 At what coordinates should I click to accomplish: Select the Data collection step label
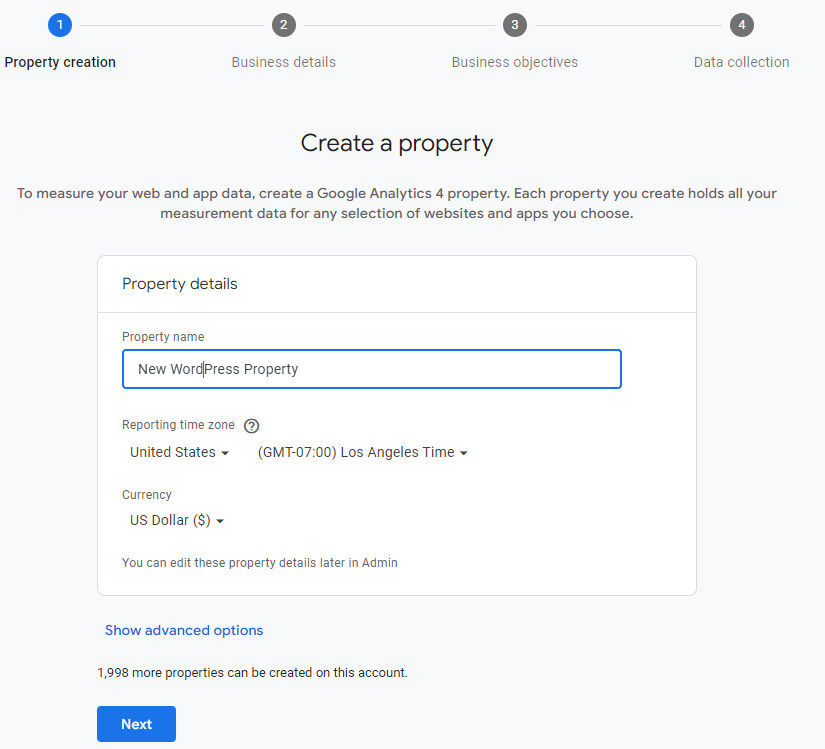pyautogui.click(x=741, y=61)
